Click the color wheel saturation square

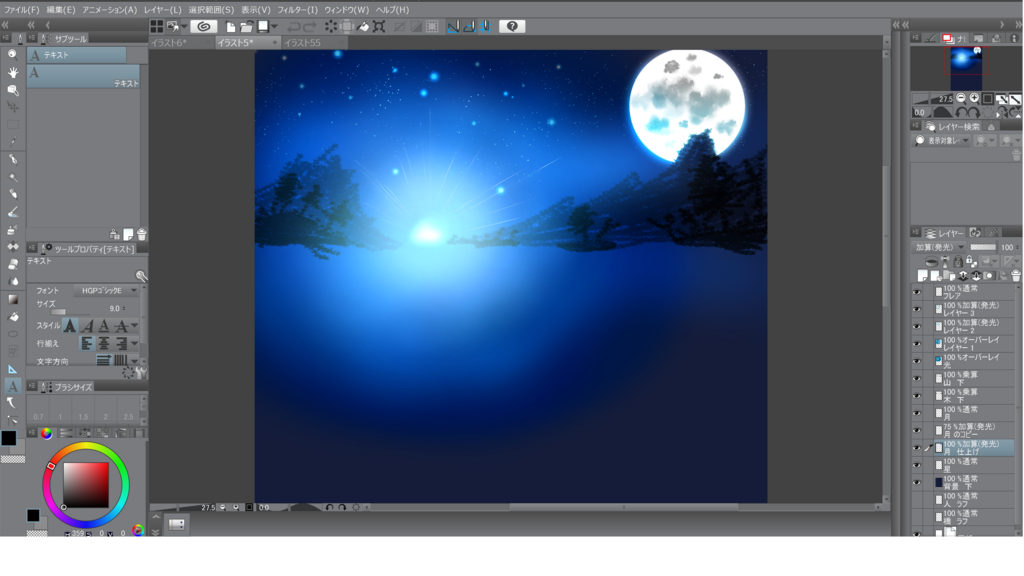click(86, 485)
